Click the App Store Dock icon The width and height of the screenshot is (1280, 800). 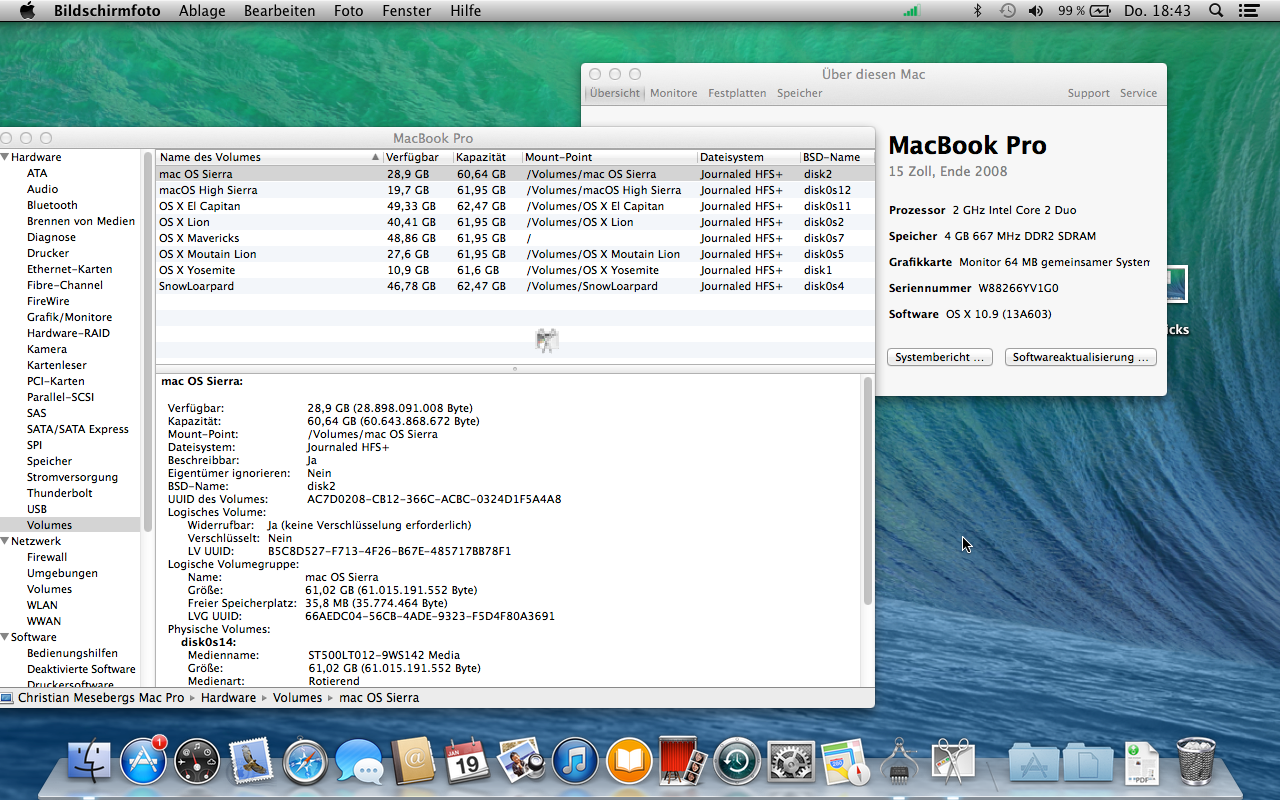pos(143,762)
